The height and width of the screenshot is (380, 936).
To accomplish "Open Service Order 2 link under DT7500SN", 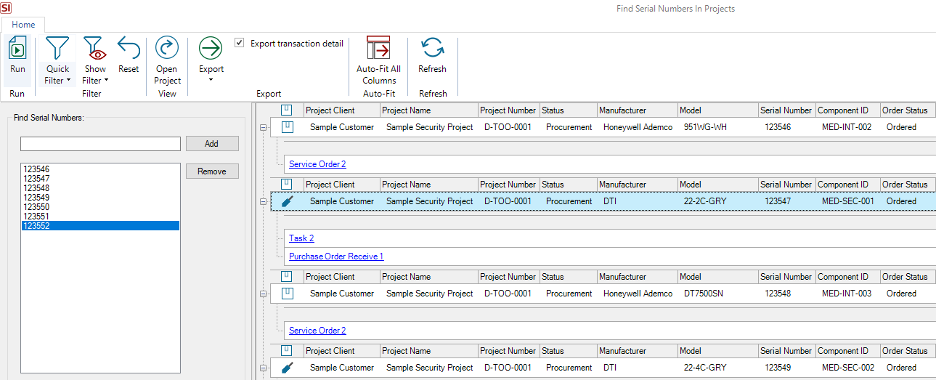I will click(318, 330).
